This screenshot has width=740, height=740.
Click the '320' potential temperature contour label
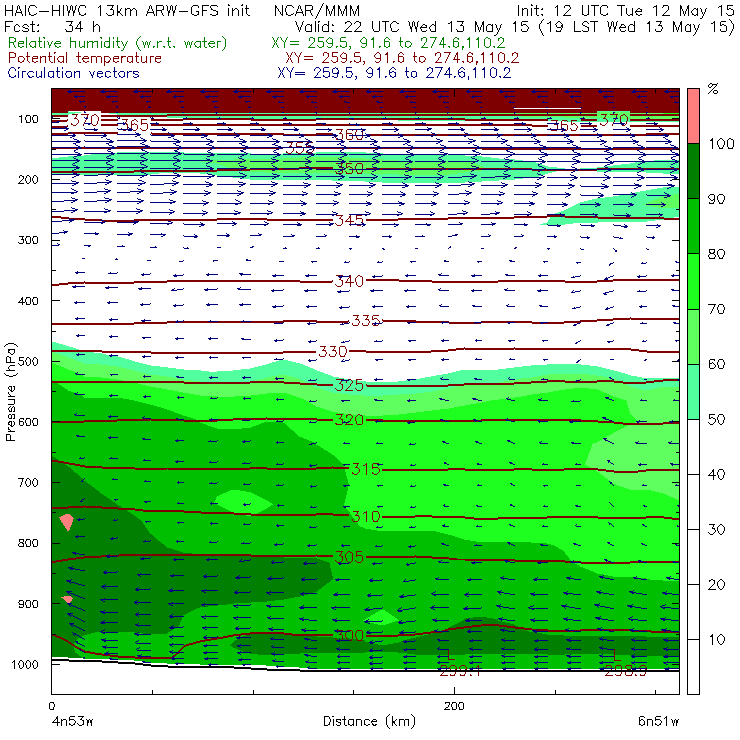point(349,420)
